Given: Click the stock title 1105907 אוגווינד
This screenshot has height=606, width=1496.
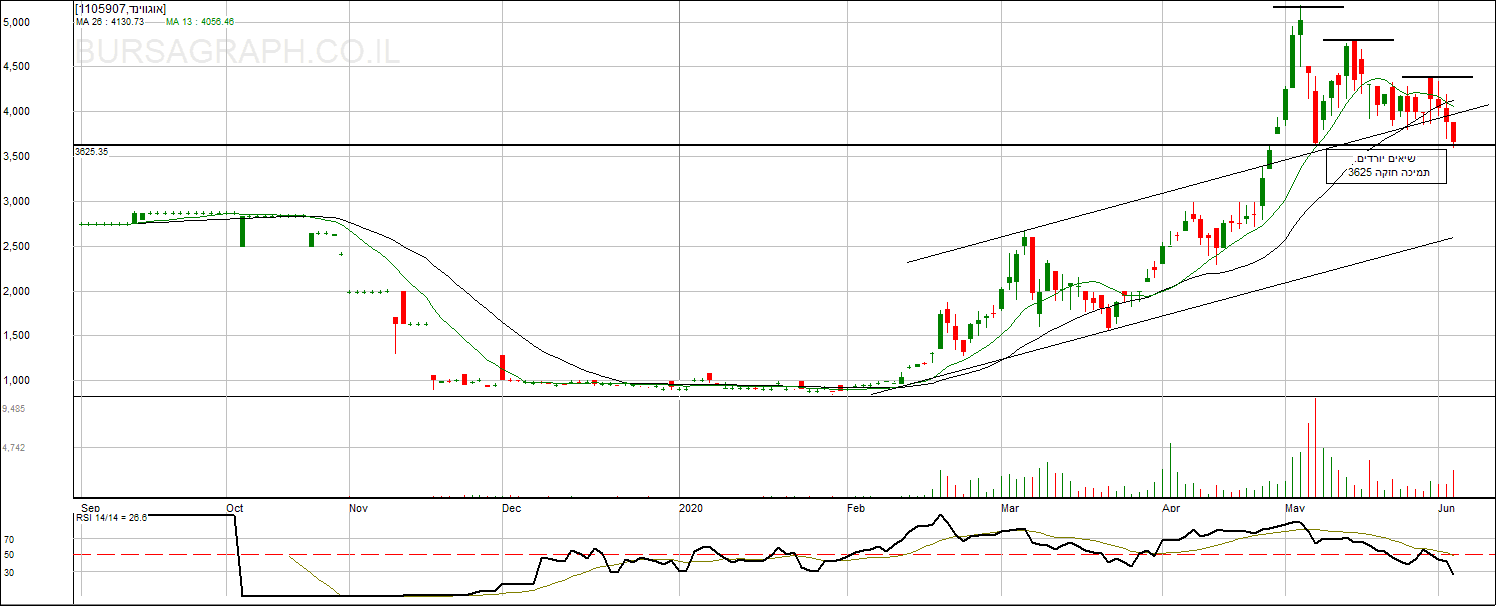Looking at the screenshot, I should tap(121, 8).
